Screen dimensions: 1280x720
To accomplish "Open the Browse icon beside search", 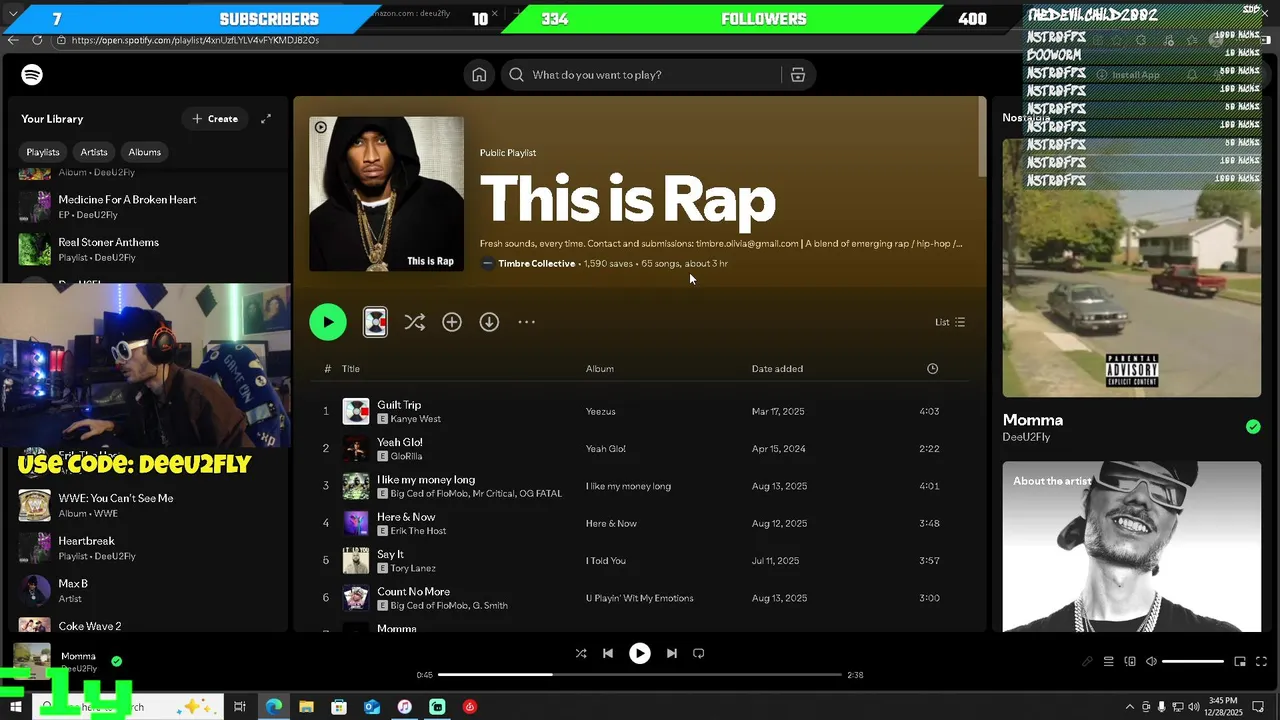I will click(x=798, y=75).
